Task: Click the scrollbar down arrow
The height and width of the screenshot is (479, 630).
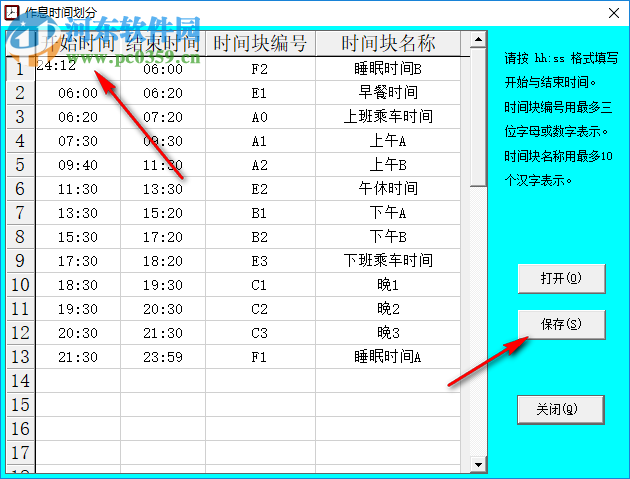Action: pyautogui.click(x=478, y=465)
